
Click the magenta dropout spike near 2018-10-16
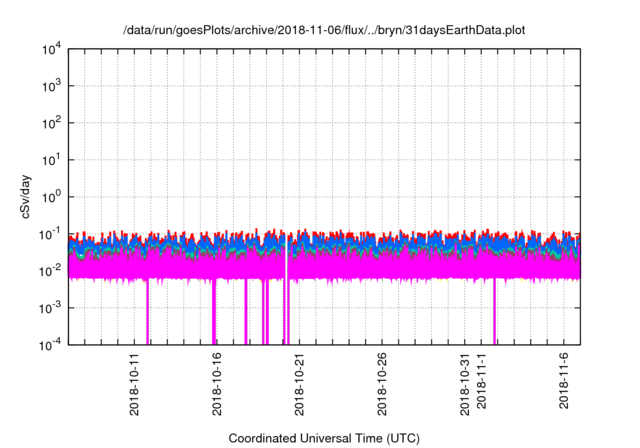[214, 312]
